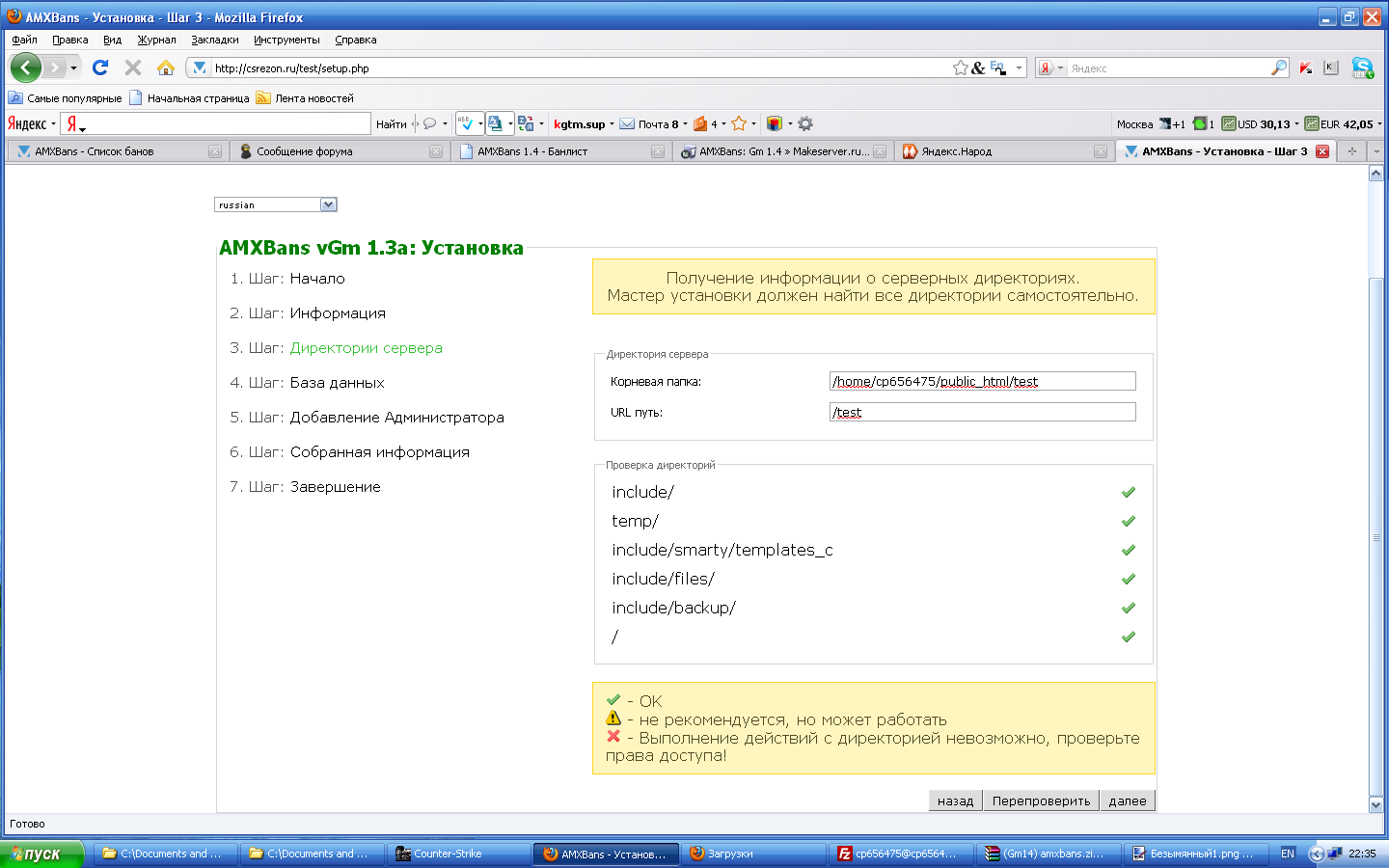The height and width of the screenshot is (868, 1389).
Task: Open the Kaspersky red K toolbar icon
Action: 1306,68
